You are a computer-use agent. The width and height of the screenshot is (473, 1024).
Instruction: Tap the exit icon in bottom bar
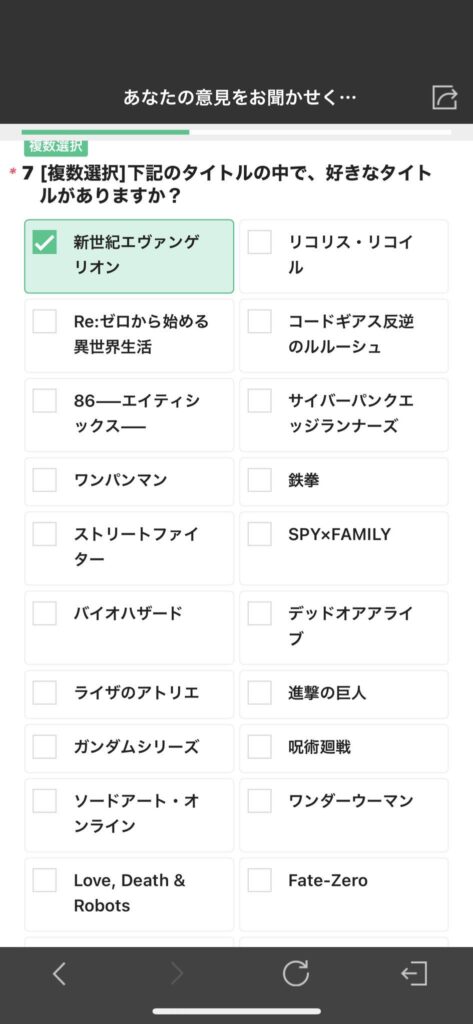point(414,974)
